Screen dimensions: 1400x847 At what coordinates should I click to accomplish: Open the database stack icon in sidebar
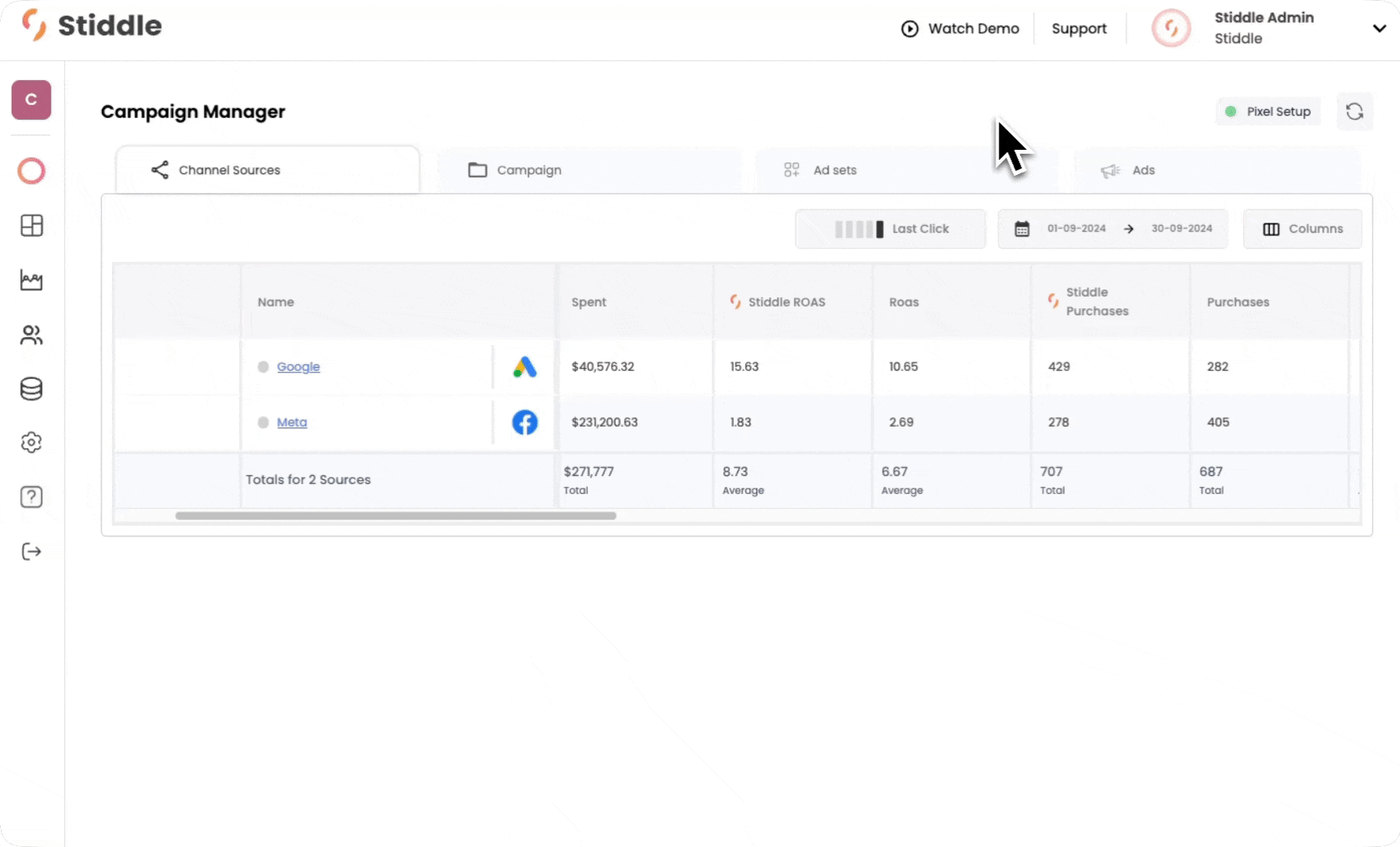(x=31, y=389)
